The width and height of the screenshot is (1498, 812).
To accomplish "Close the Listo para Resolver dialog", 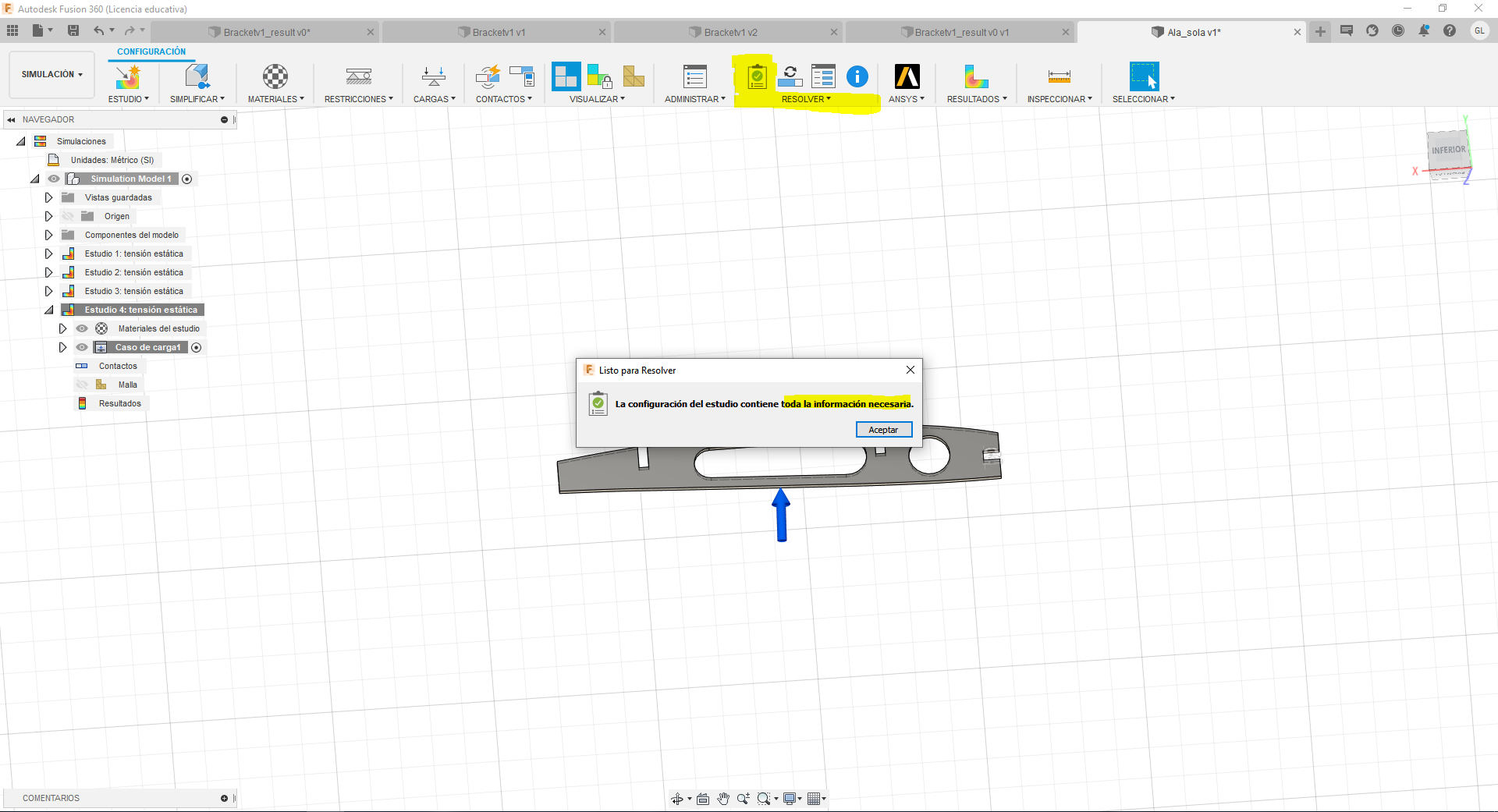I will (910, 370).
